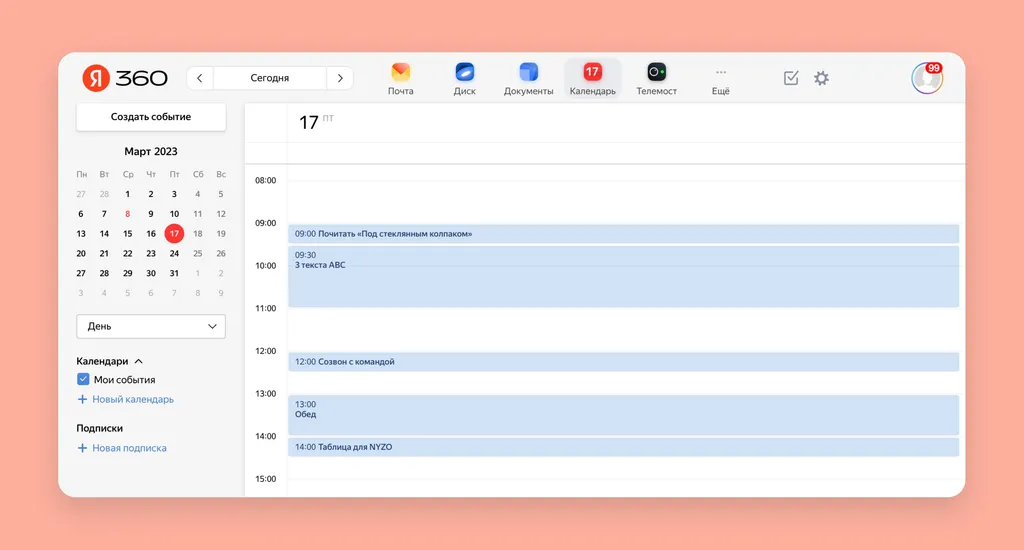Go to the next day arrow

[340, 78]
